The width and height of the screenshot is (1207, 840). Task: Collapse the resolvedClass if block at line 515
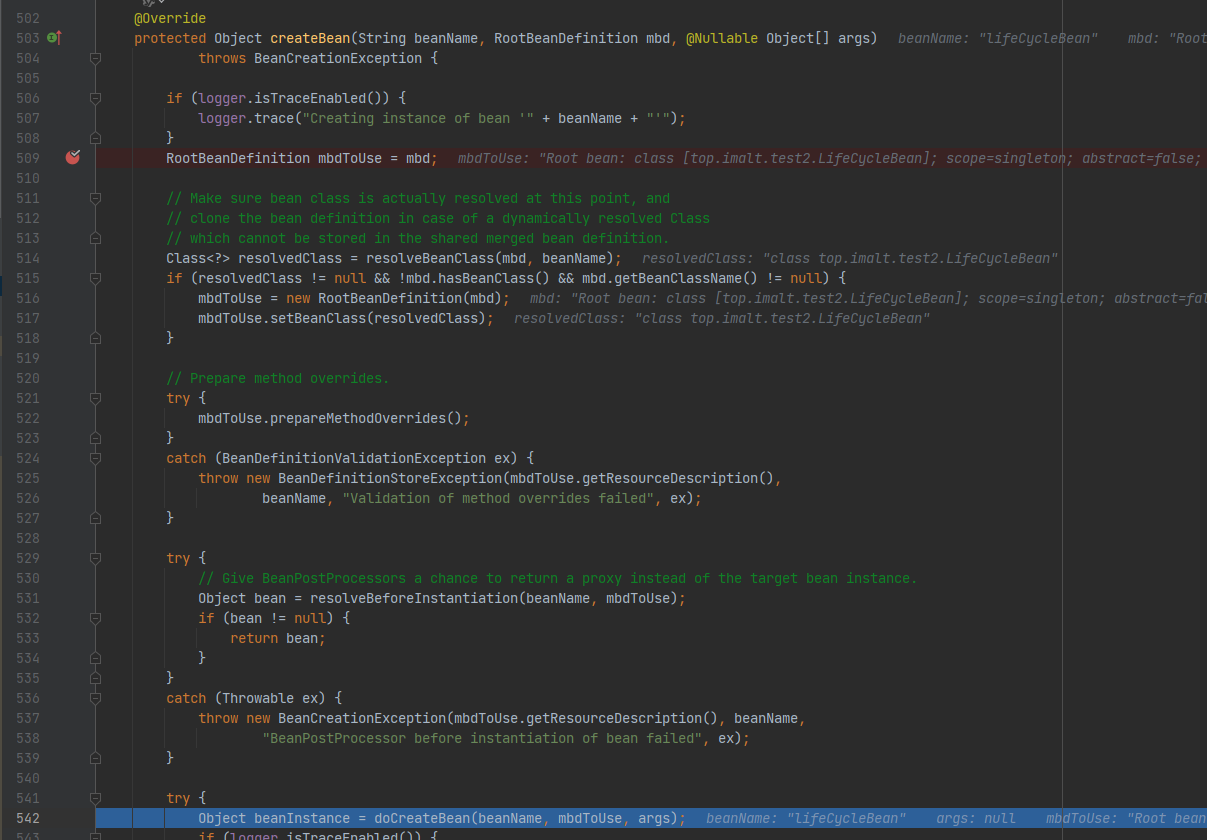point(96,279)
